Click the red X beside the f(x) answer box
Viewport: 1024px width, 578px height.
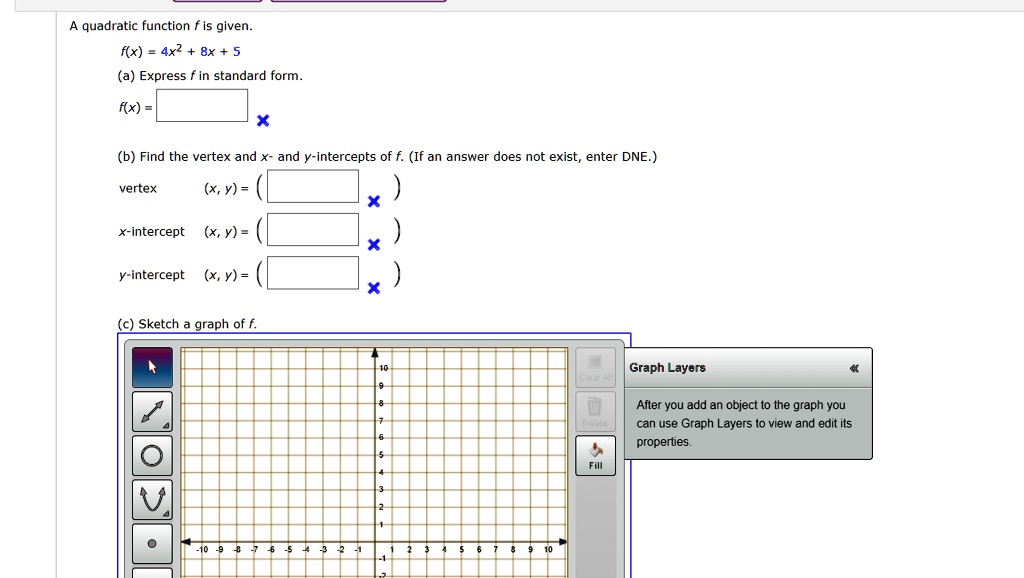[262, 121]
